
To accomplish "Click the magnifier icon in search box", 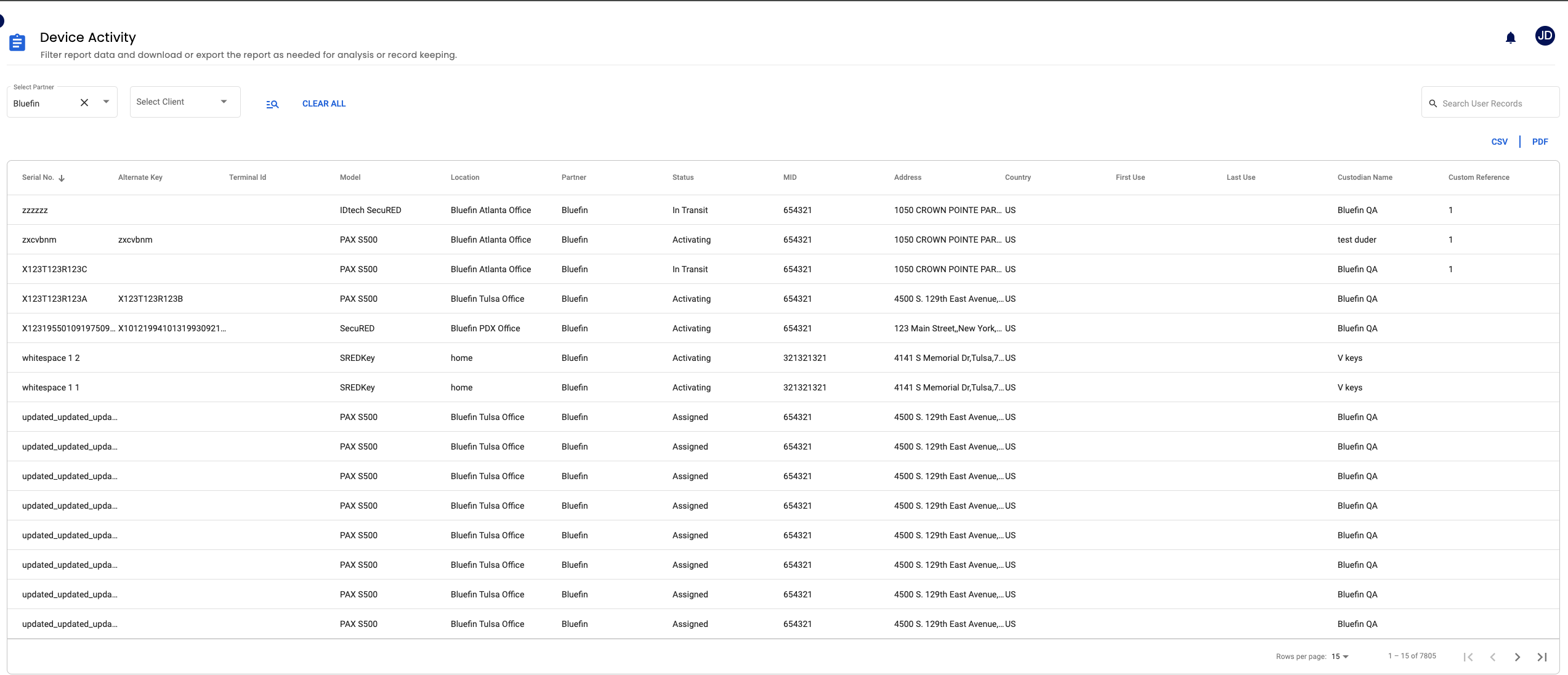I will point(1433,103).
